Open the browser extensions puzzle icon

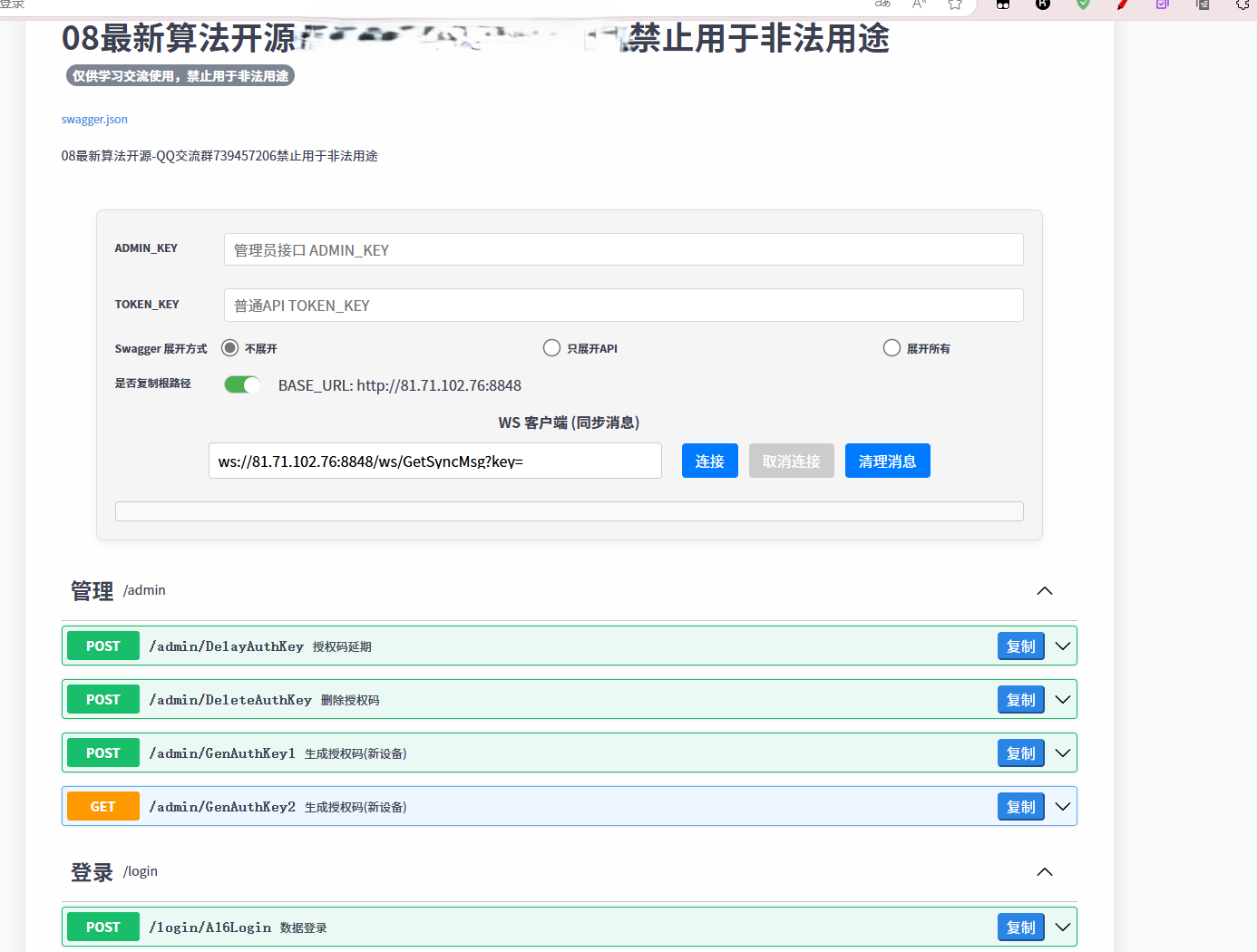[x=1242, y=5]
